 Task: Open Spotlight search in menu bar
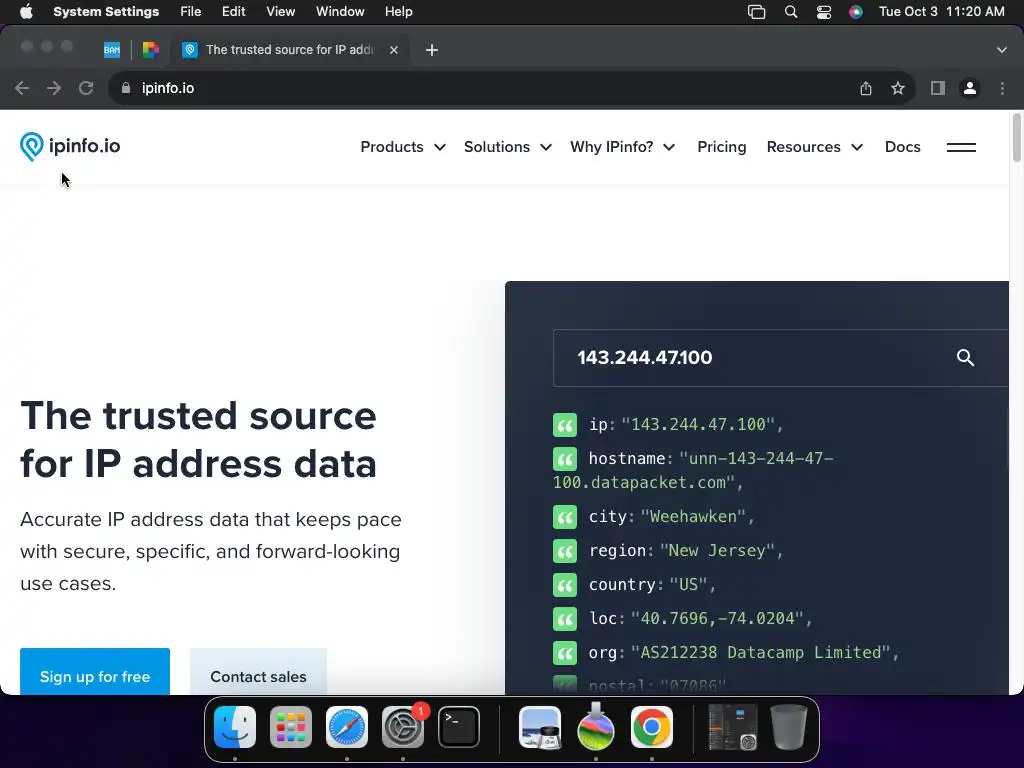[x=791, y=12]
